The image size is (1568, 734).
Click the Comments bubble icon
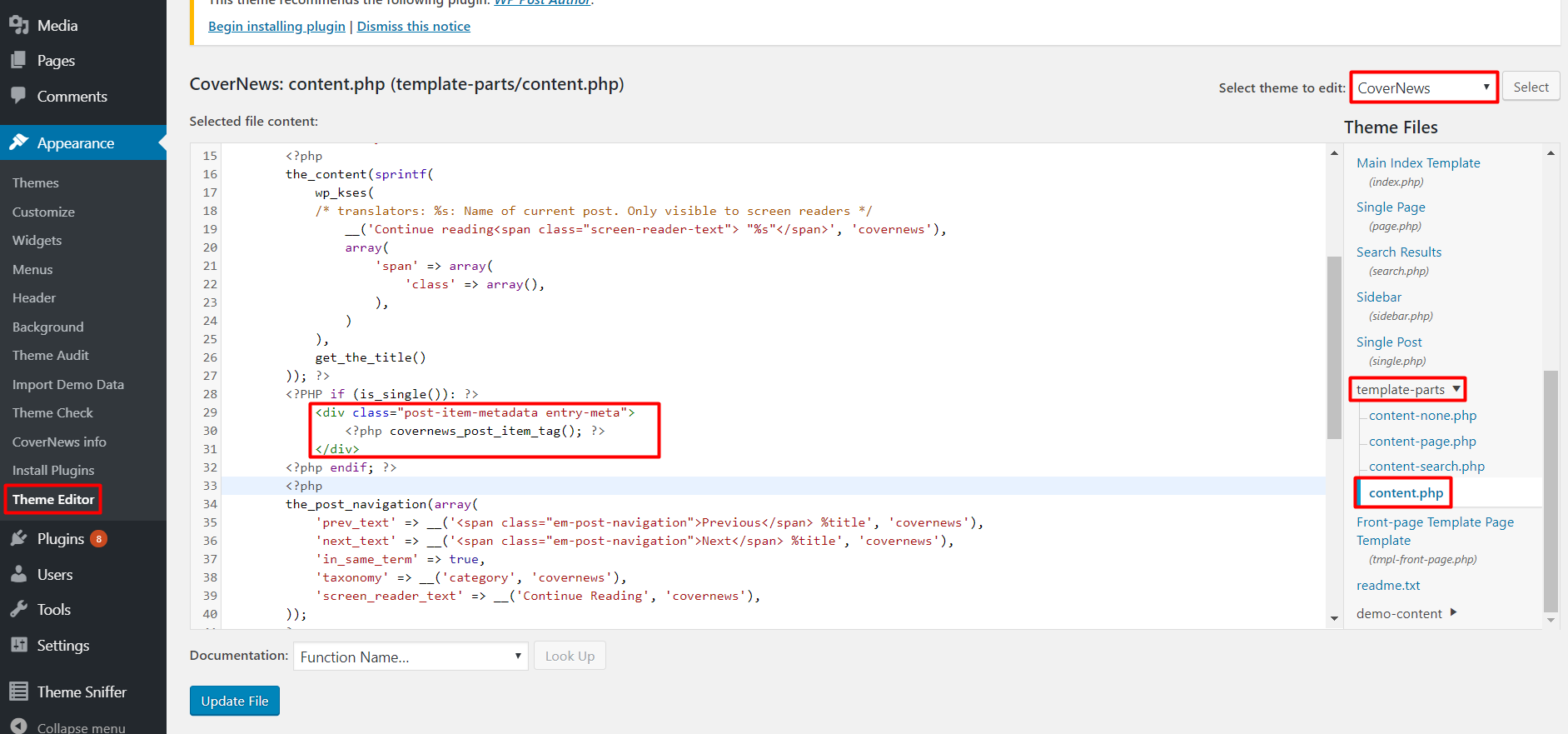[x=18, y=95]
